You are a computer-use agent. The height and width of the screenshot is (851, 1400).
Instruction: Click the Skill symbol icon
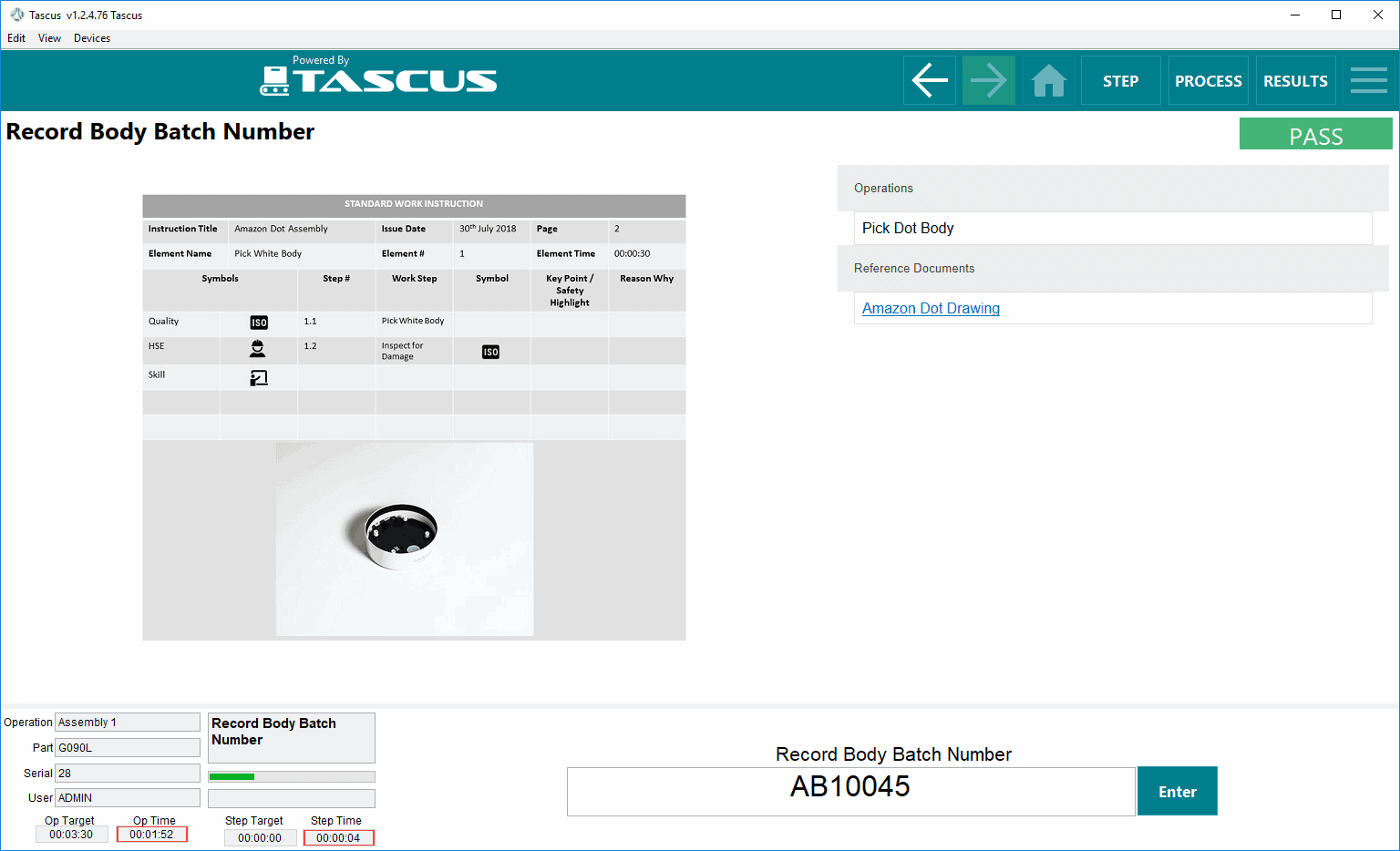[x=259, y=377]
